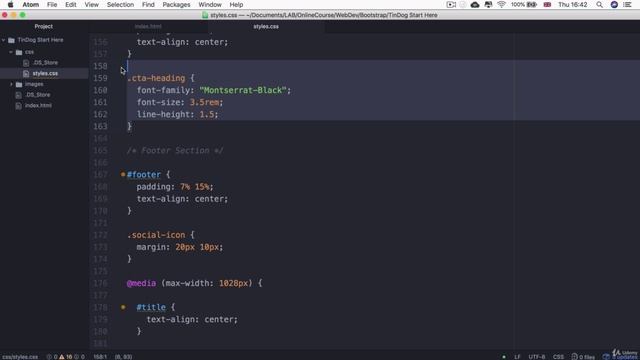Click the "Montserrat-Black" font string
Screen dimensions: 640x360
(243, 90)
